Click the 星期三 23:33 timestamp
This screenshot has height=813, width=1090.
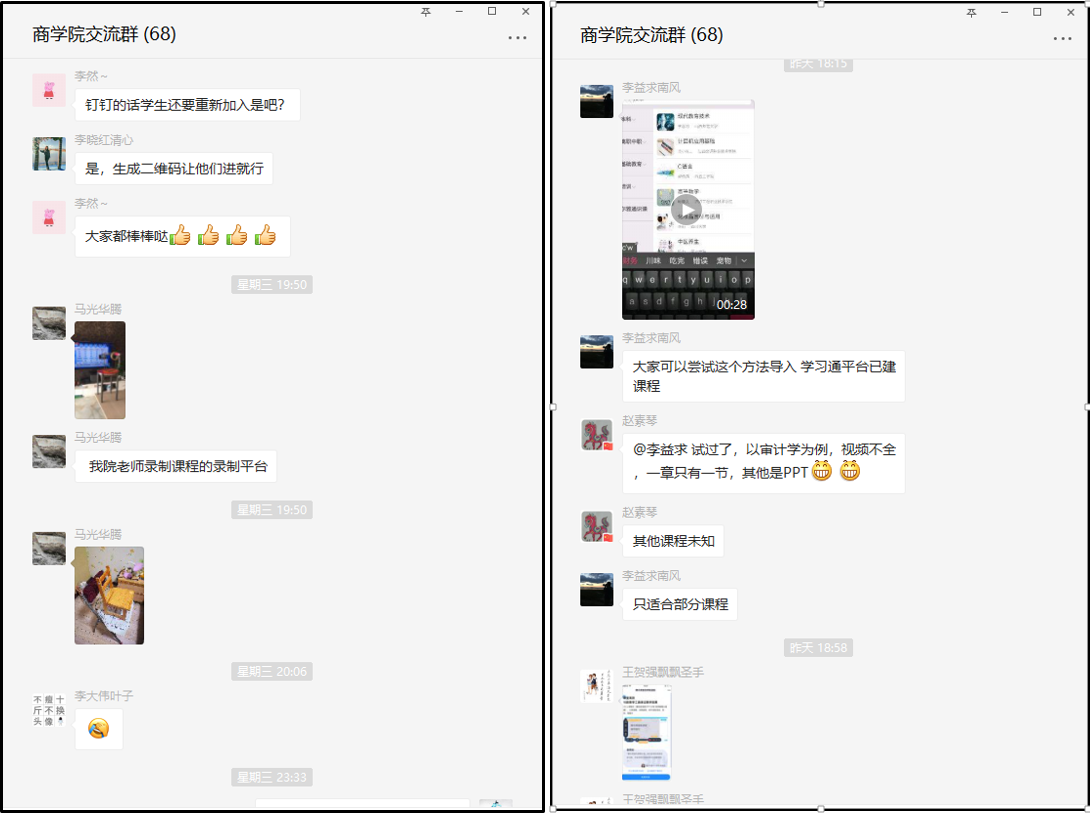point(272,777)
